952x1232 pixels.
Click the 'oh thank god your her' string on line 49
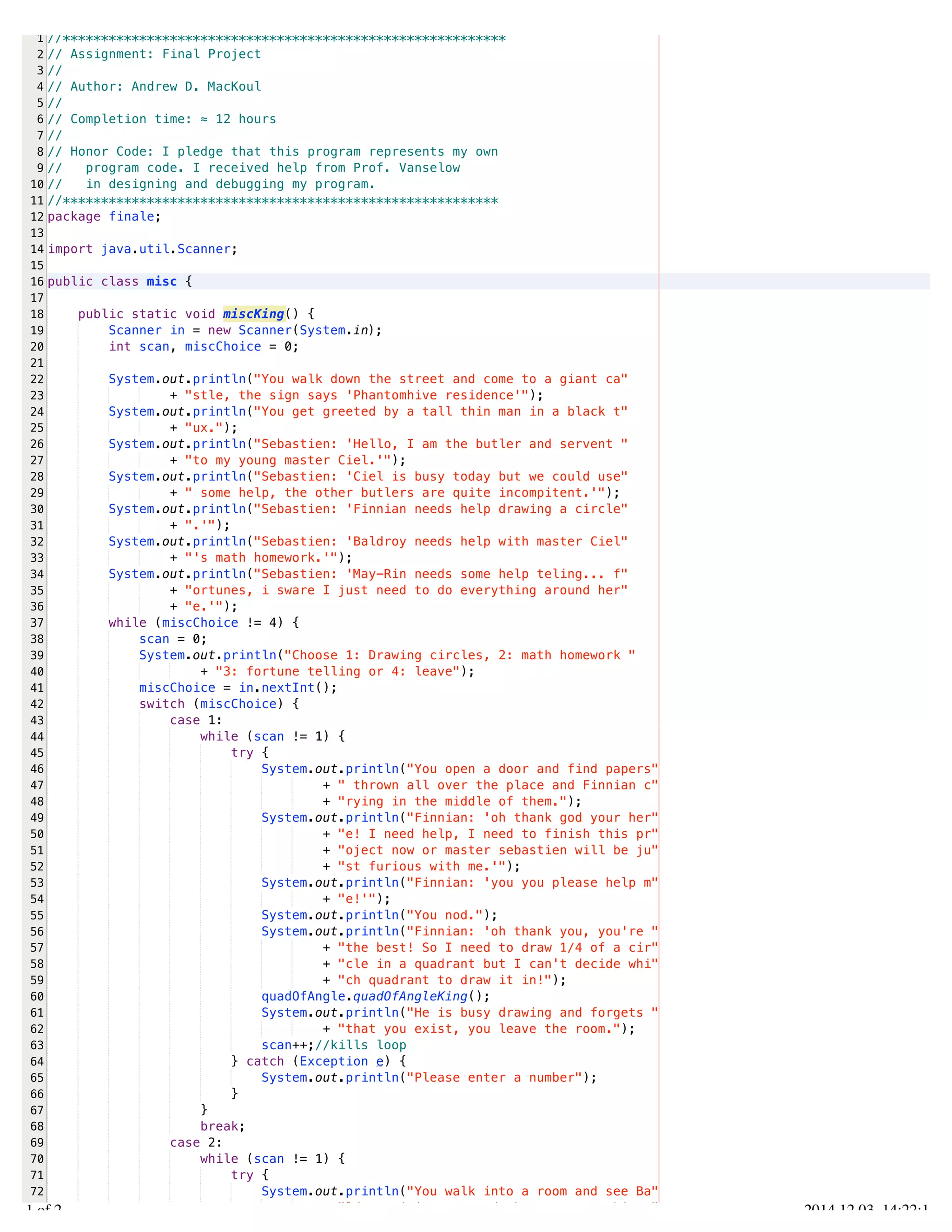tap(532, 818)
